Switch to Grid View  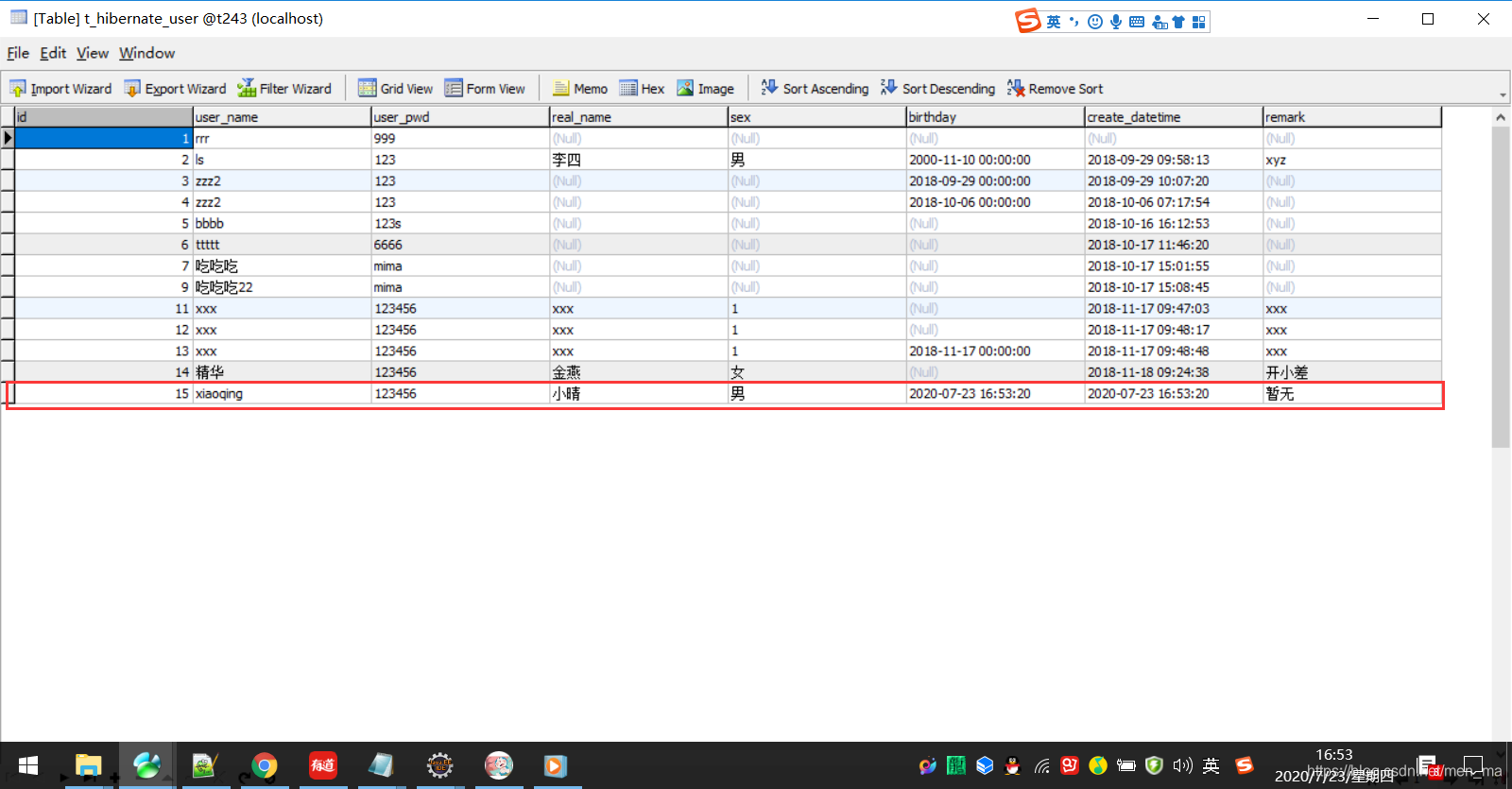(x=395, y=89)
